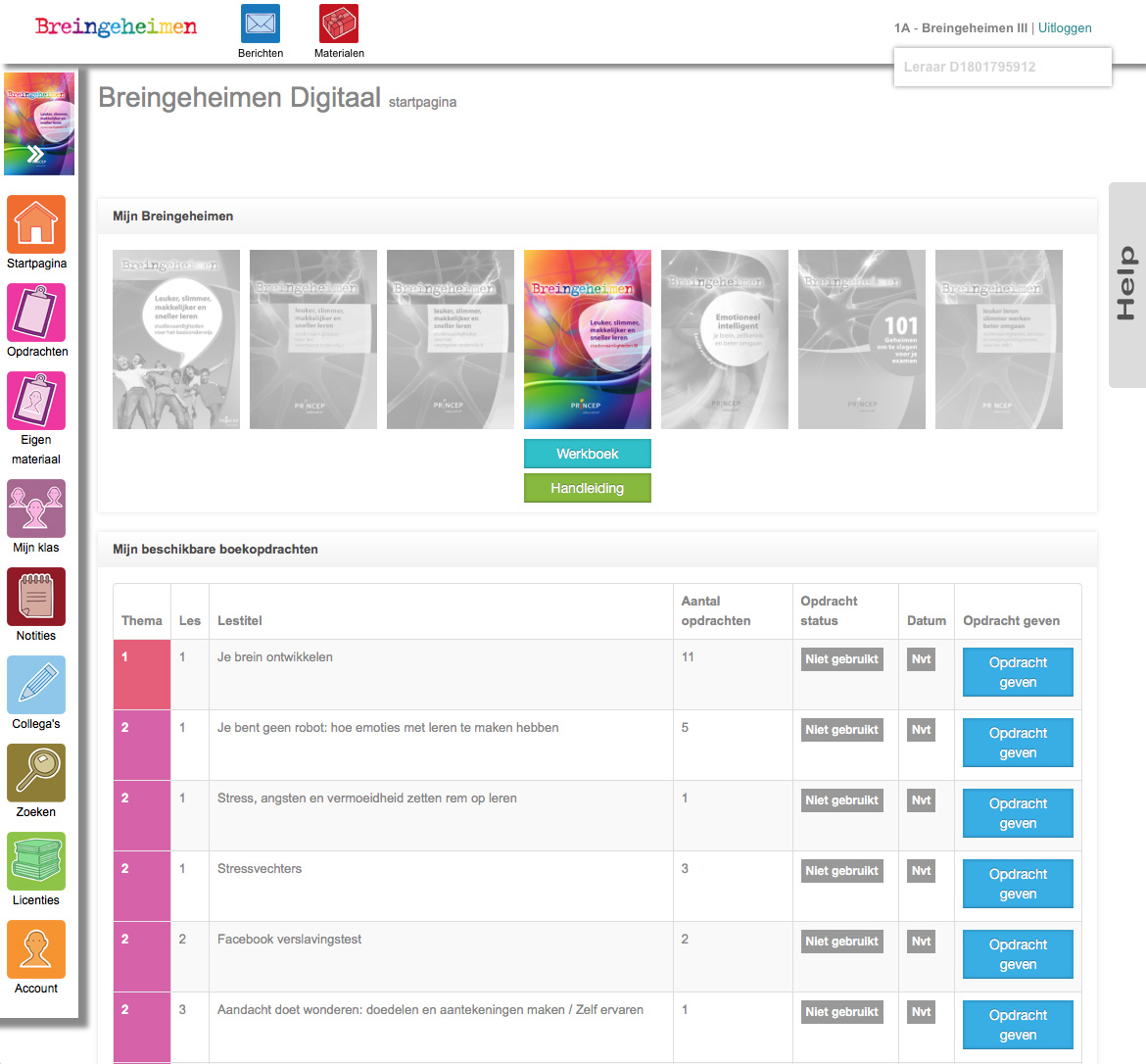Open the Notities notepad icon
Viewport: 1146px width, 1064px height.
[36, 597]
